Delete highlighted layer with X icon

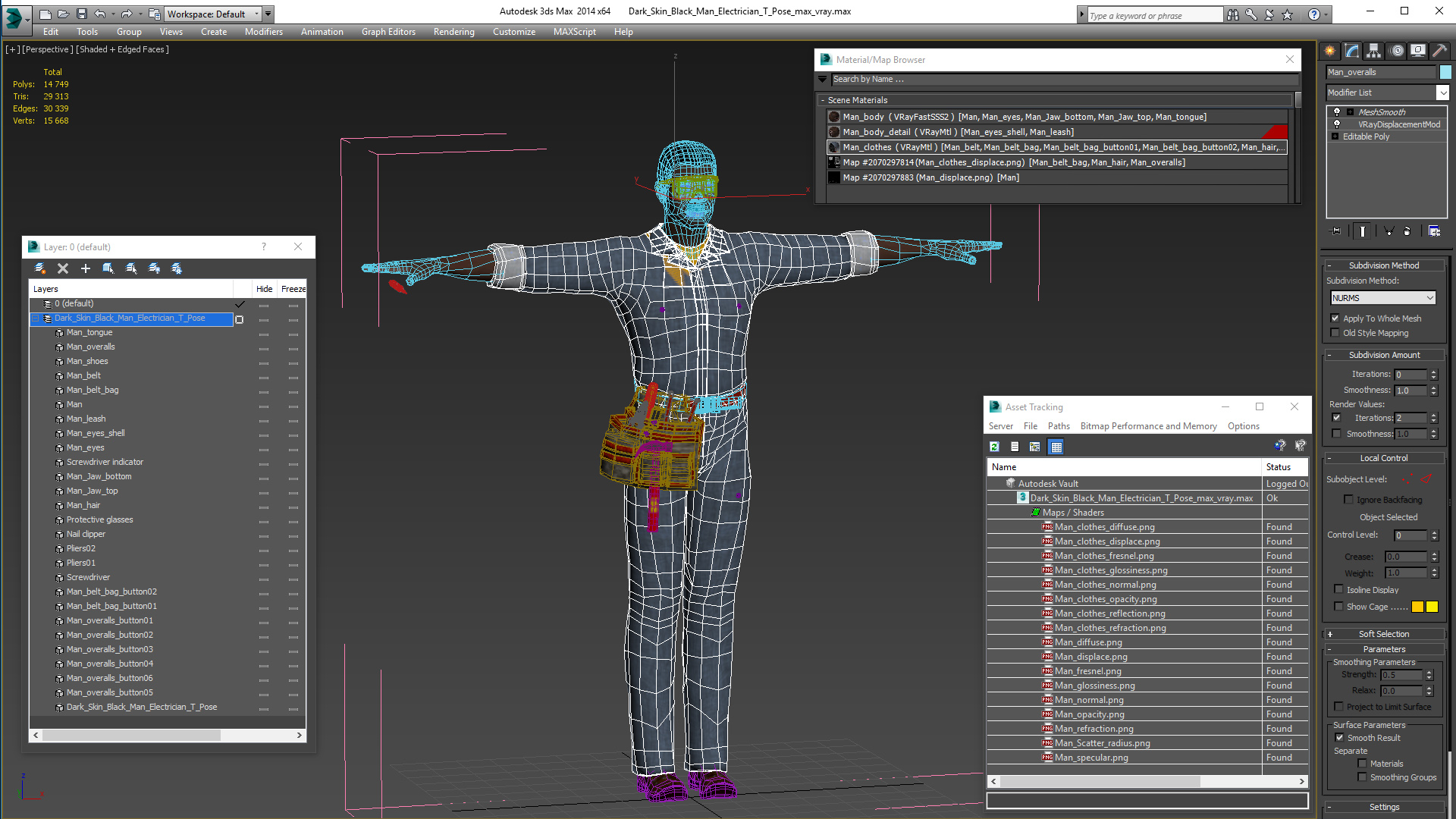click(x=63, y=268)
